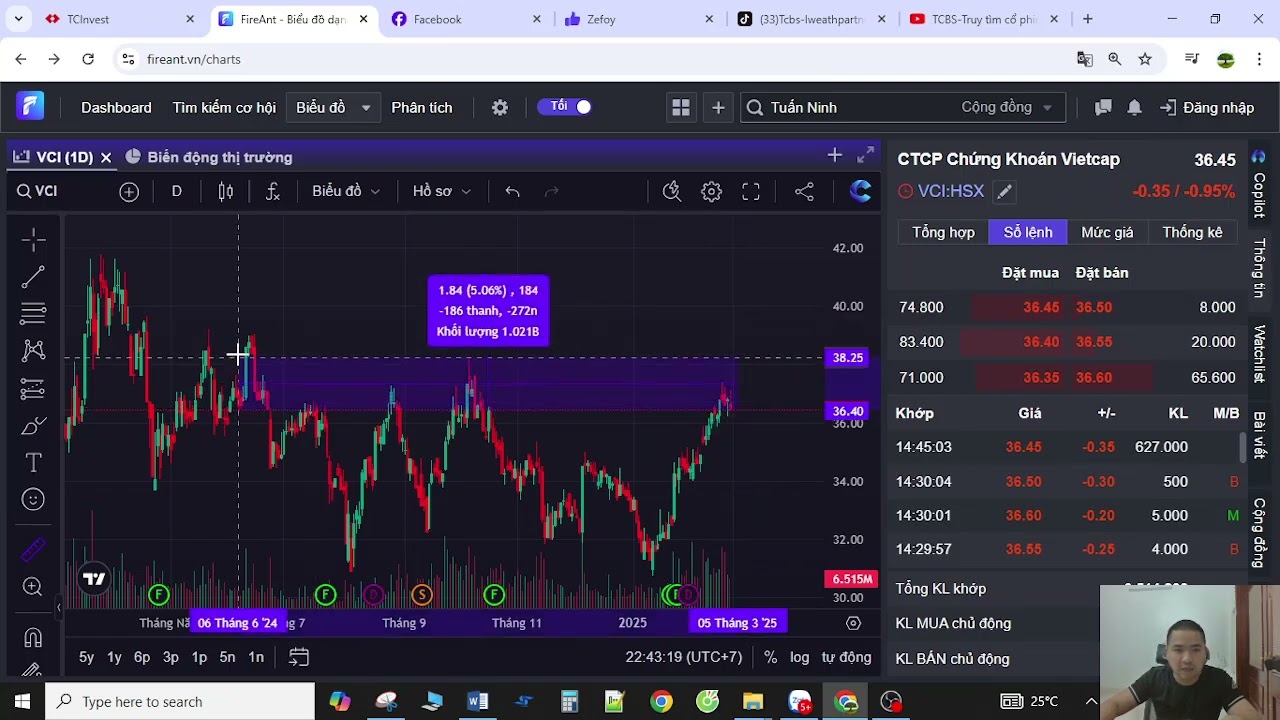Click the Đăng nhập login button
The width and height of the screenshot is (1280, 720).
point(1207,107)
